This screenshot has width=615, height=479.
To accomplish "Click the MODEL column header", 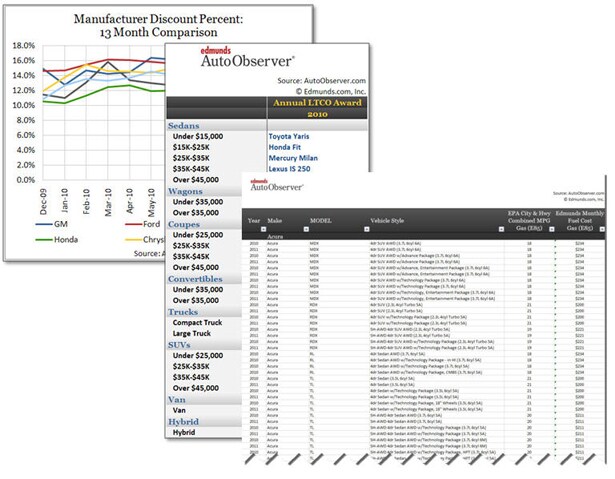I will pos(320,220).
